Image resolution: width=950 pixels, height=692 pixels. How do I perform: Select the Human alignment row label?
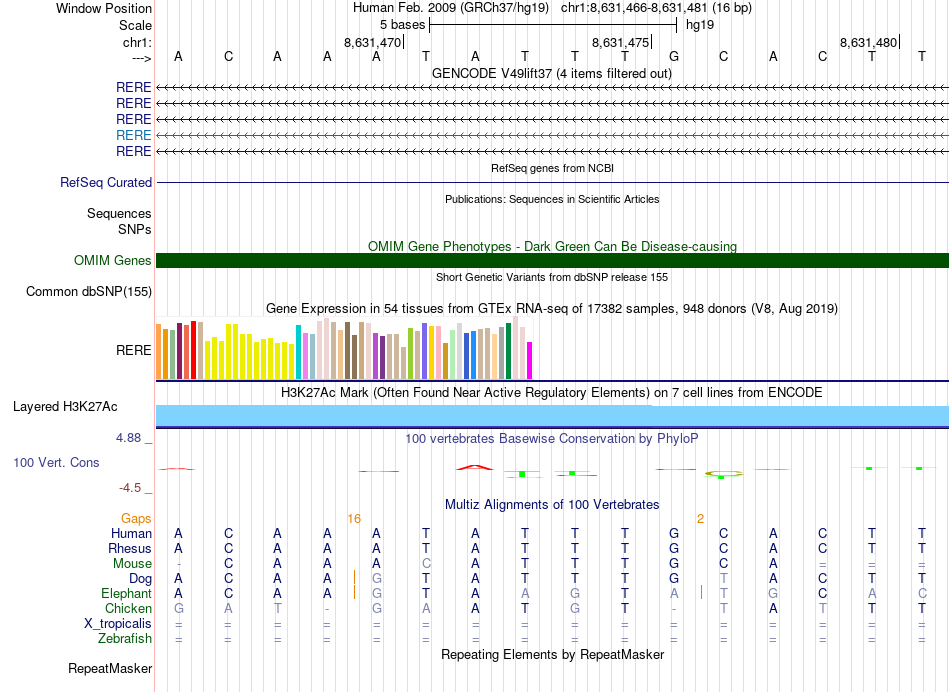click(x=131, y=533)
